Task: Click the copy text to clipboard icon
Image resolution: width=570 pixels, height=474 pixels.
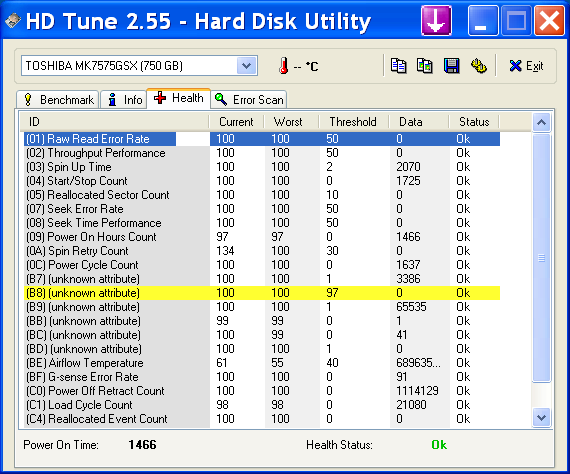Action: [x=398, y=66]
